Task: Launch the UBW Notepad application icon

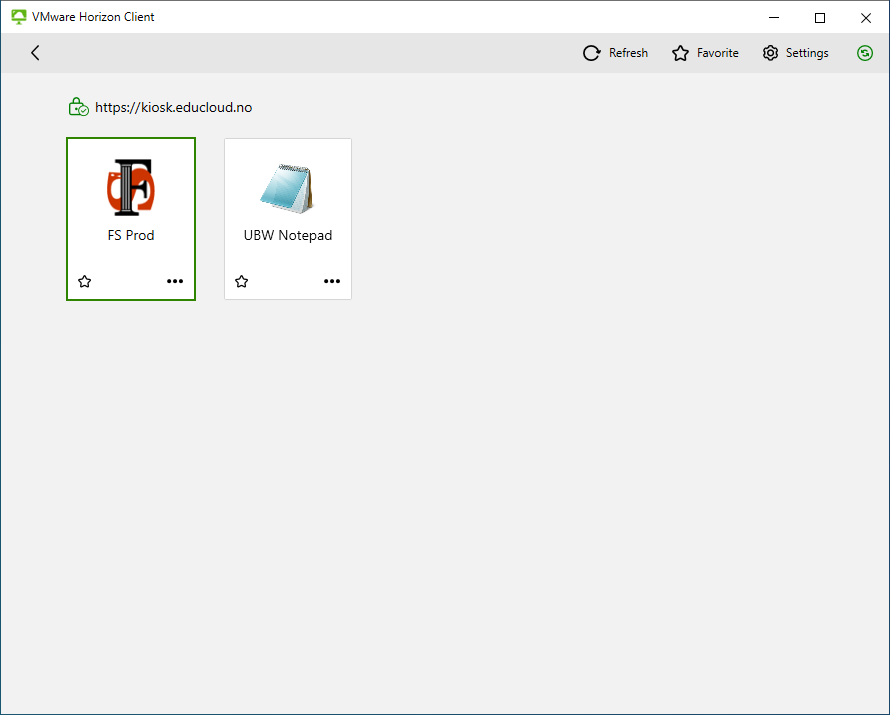Action: click(x=287, y=188)
